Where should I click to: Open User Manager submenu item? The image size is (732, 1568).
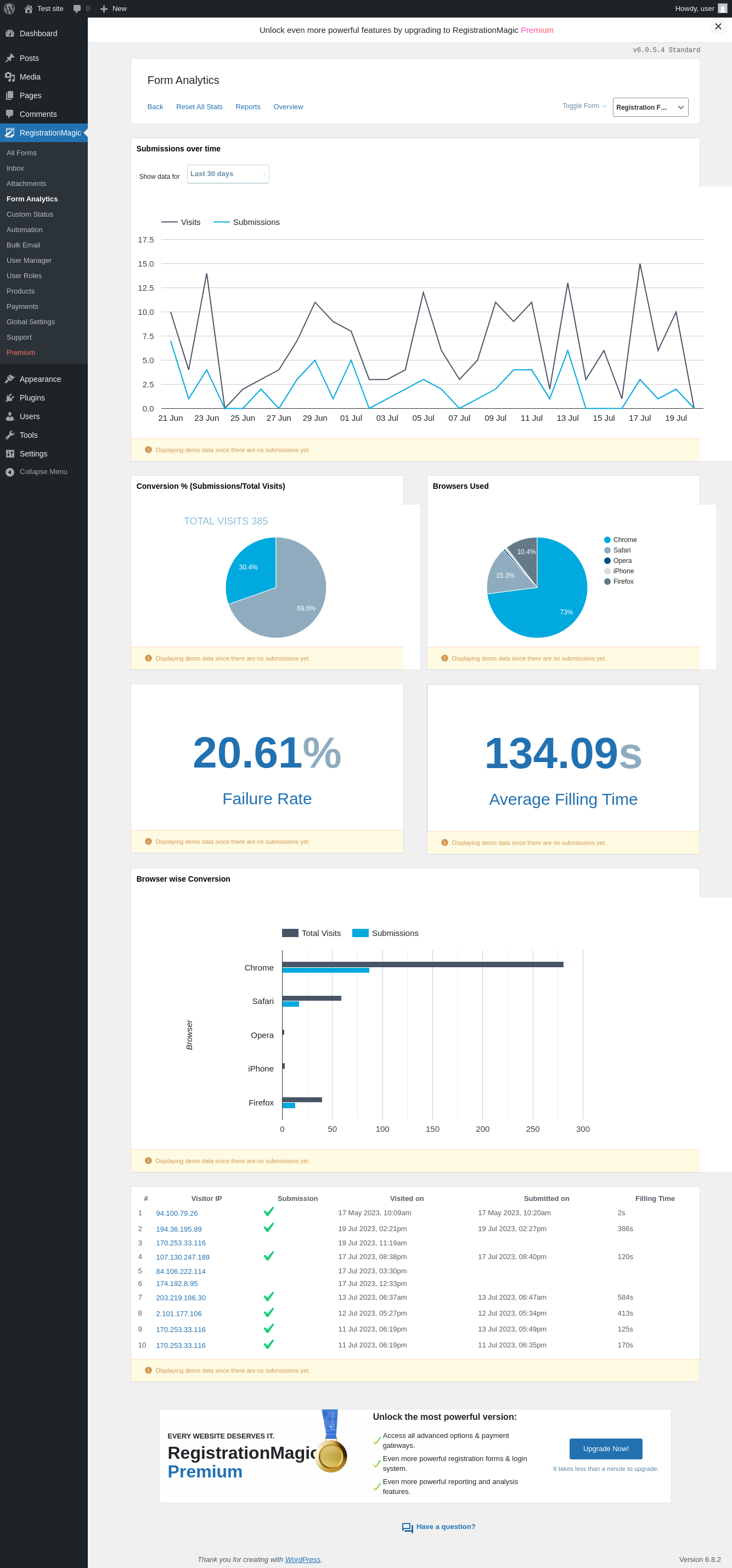(29, 261)
